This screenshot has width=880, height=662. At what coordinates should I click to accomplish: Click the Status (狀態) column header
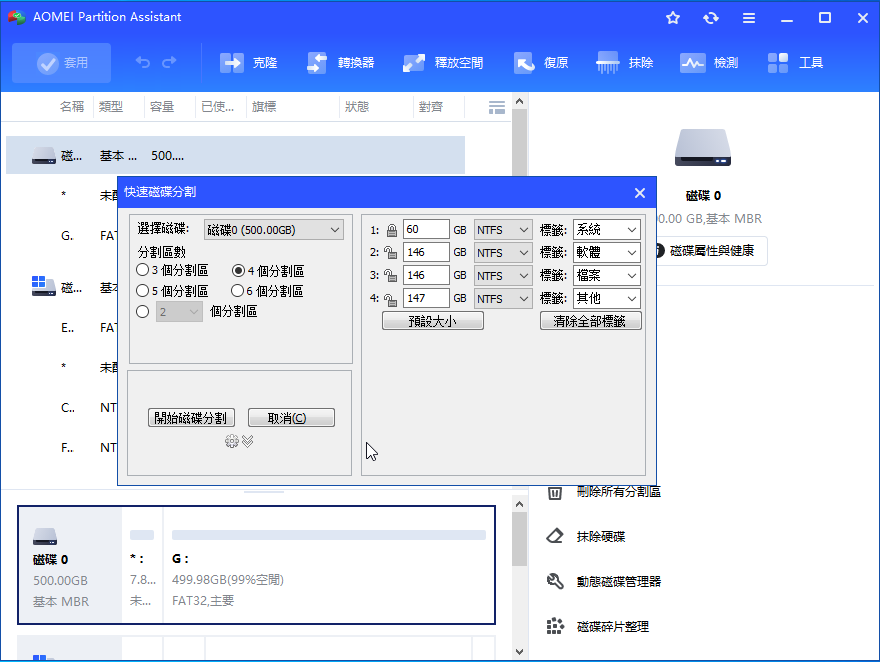[357, 107]
